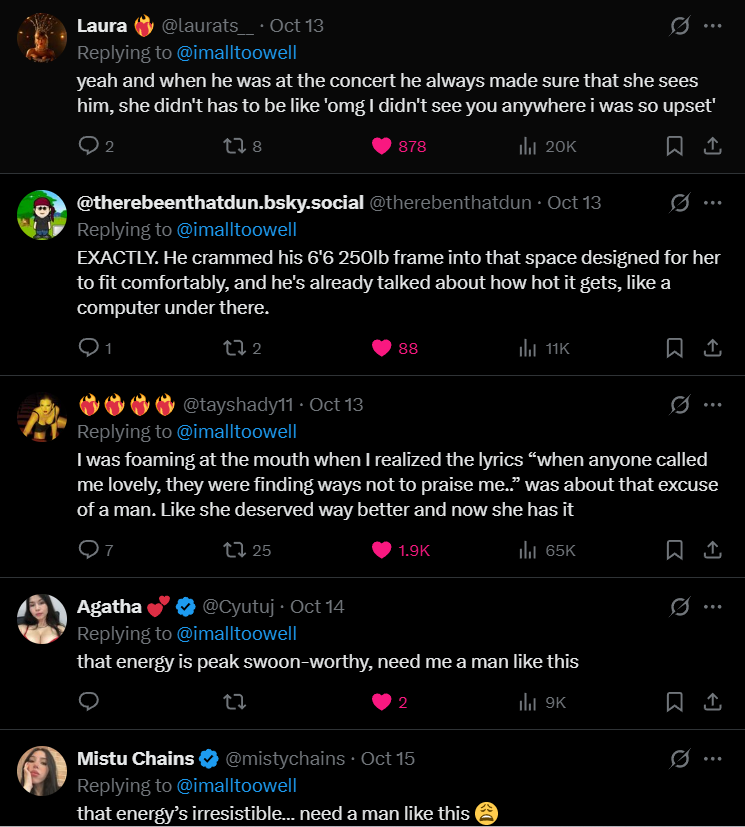Click Grok icon on therebenthatdun tweet
This screenshot has width=745, height=827.
click(x=679, y=203)
